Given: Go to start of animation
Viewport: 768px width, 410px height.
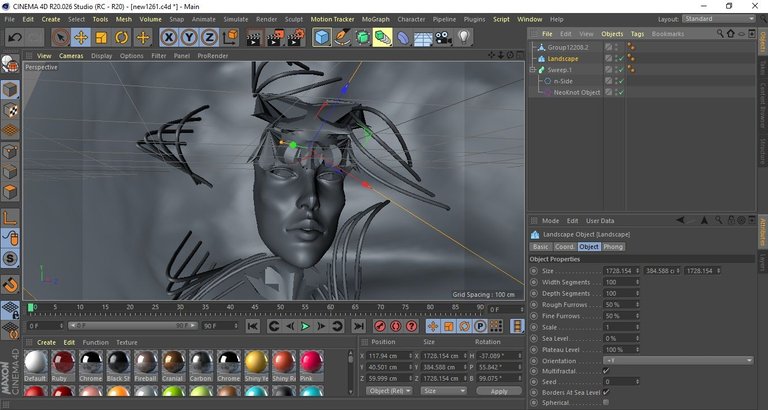Looking at the screenshot, I should coord(253,326).
